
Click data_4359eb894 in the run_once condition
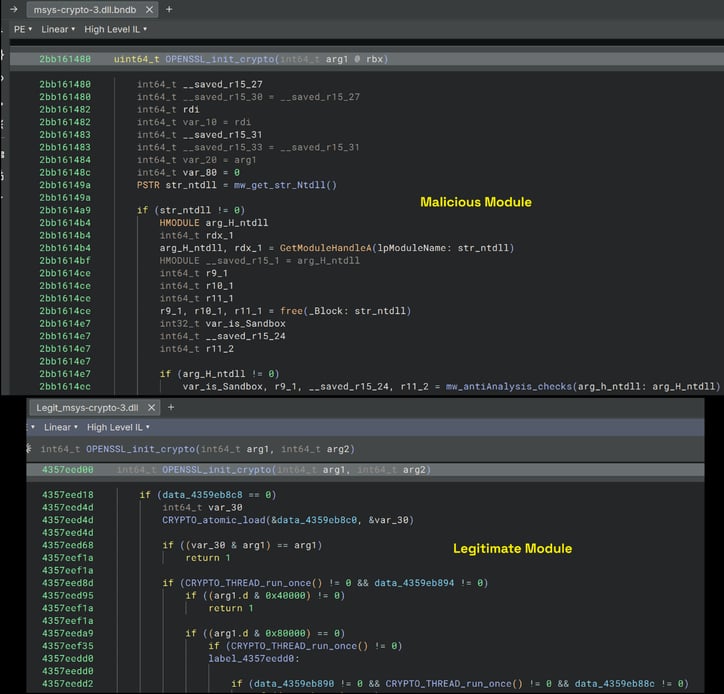[x=414, y=583]
